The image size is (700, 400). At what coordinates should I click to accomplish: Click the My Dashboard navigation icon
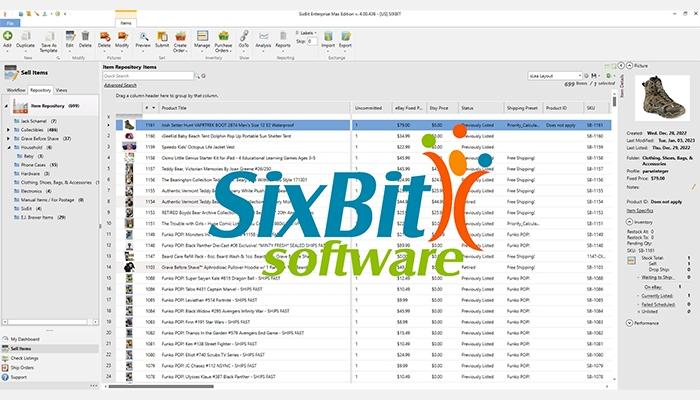point(5,339)
